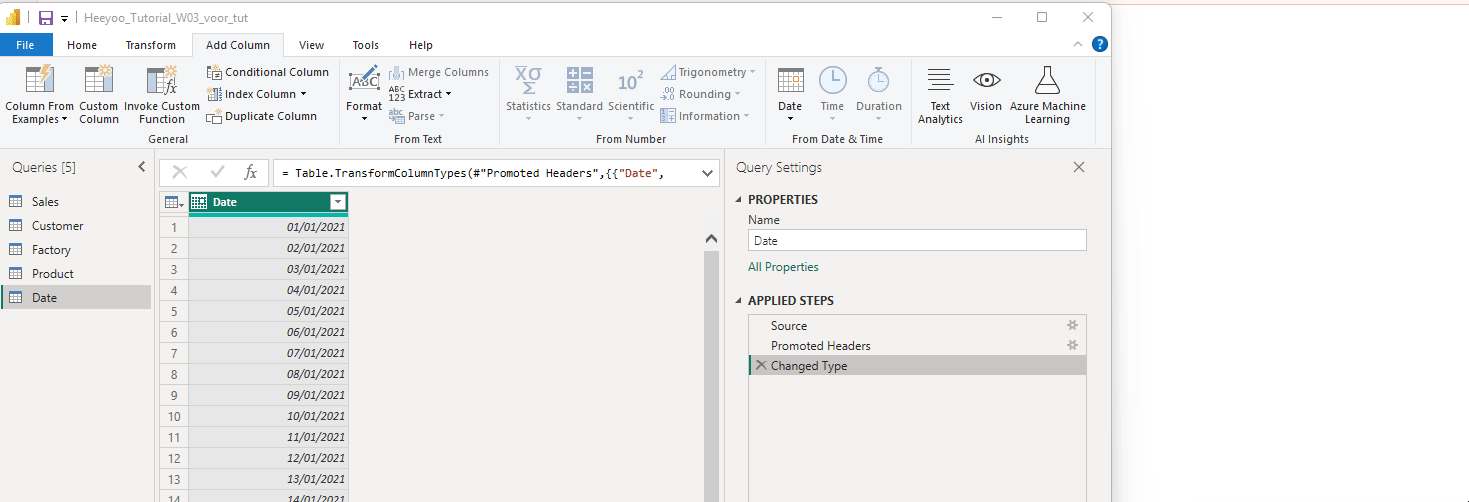Select the Source applied step
Screen dimensions: 1469x502
click(x=917, y=325)
